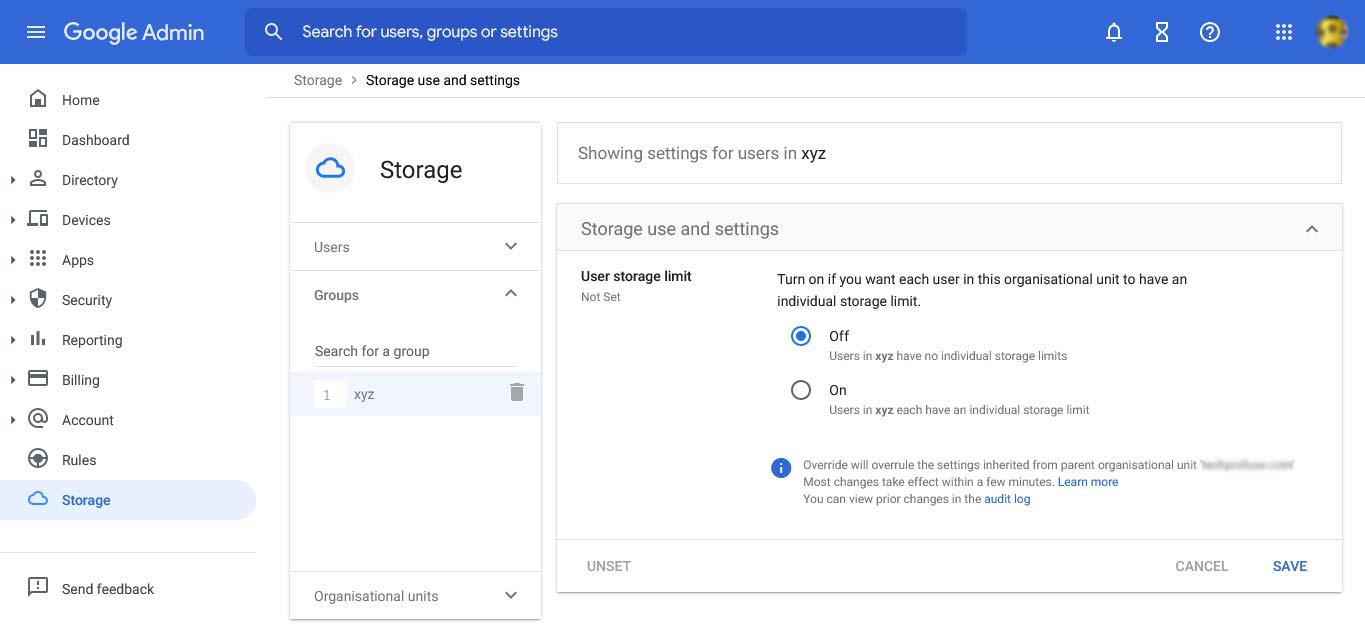
Task: Click the help question mark icon
Action: tap(1209, 31)
